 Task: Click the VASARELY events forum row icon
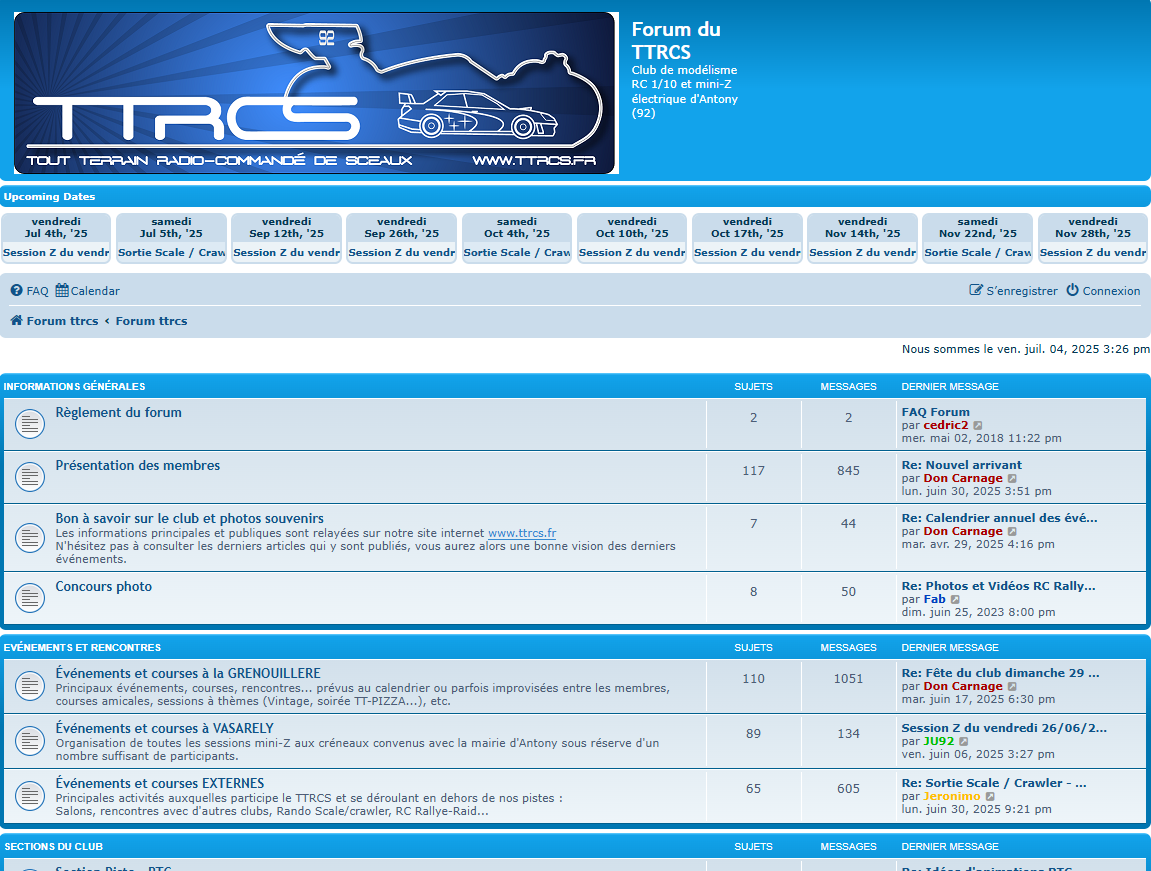(x=30, y=741)
